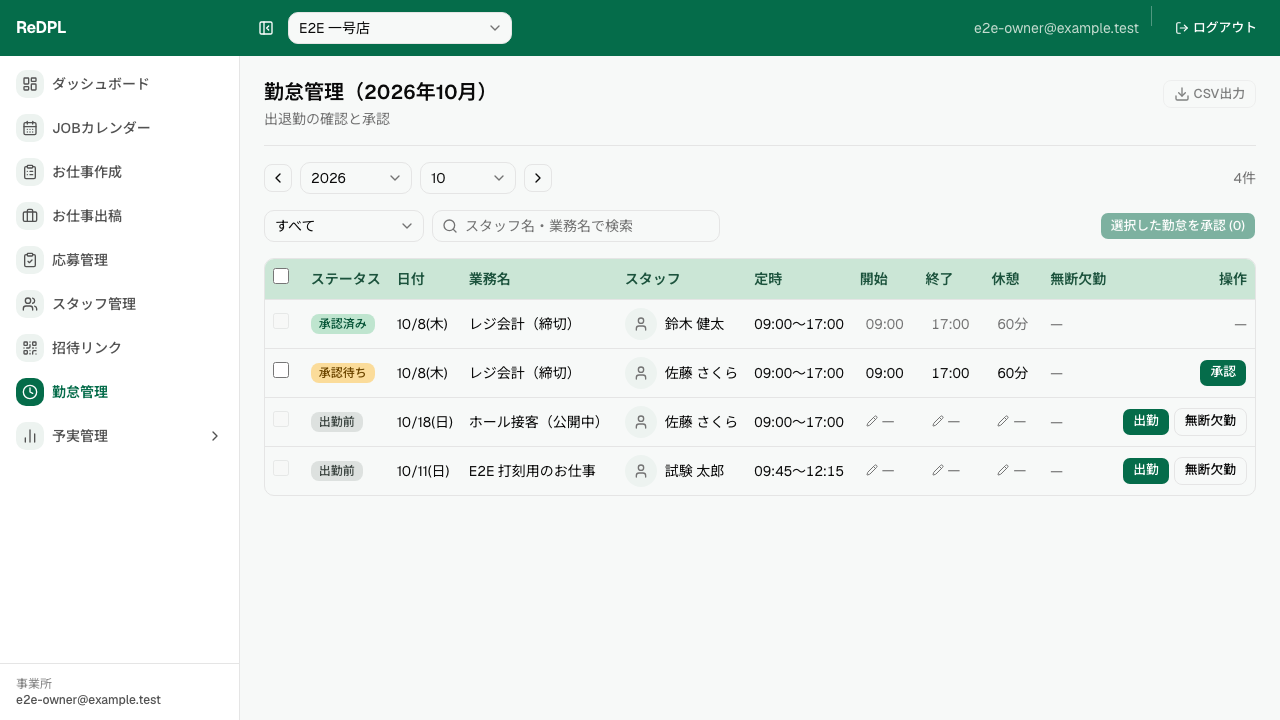The width and height of the screenshot is (1280, 720).
Task: Click the 応募管理 clipboard icon
Action: (30, 260)
